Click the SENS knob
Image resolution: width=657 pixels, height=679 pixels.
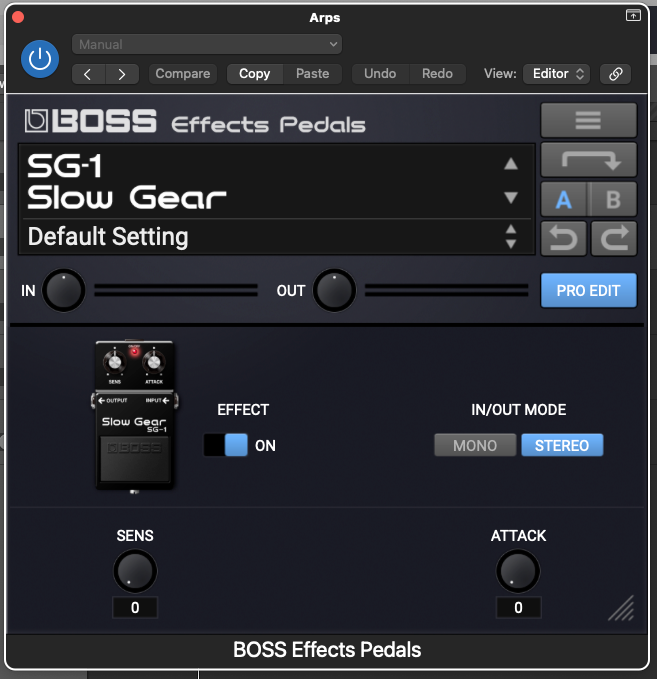(135, 571)
